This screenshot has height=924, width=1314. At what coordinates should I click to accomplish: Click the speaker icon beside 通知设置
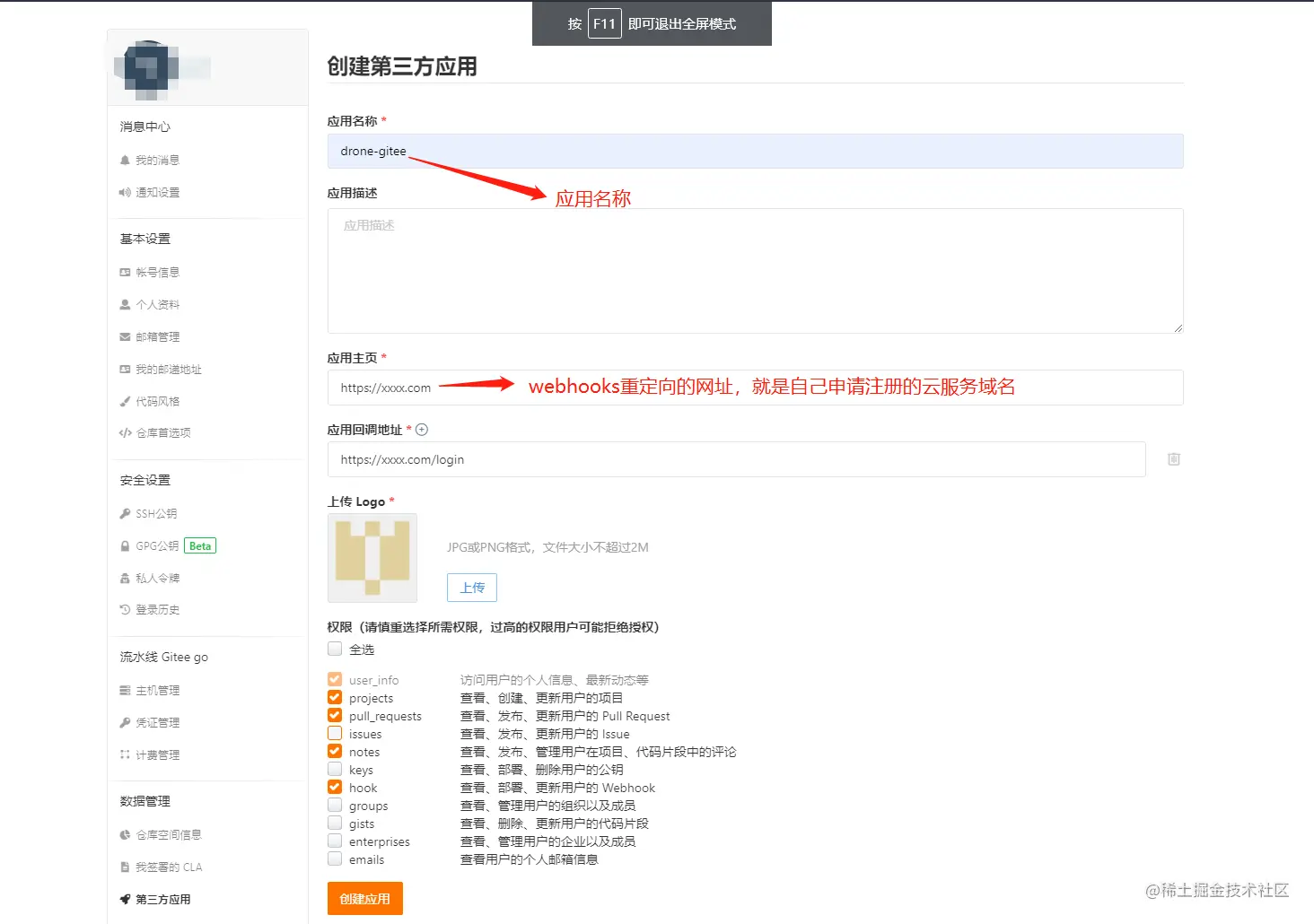pos(125,193)
